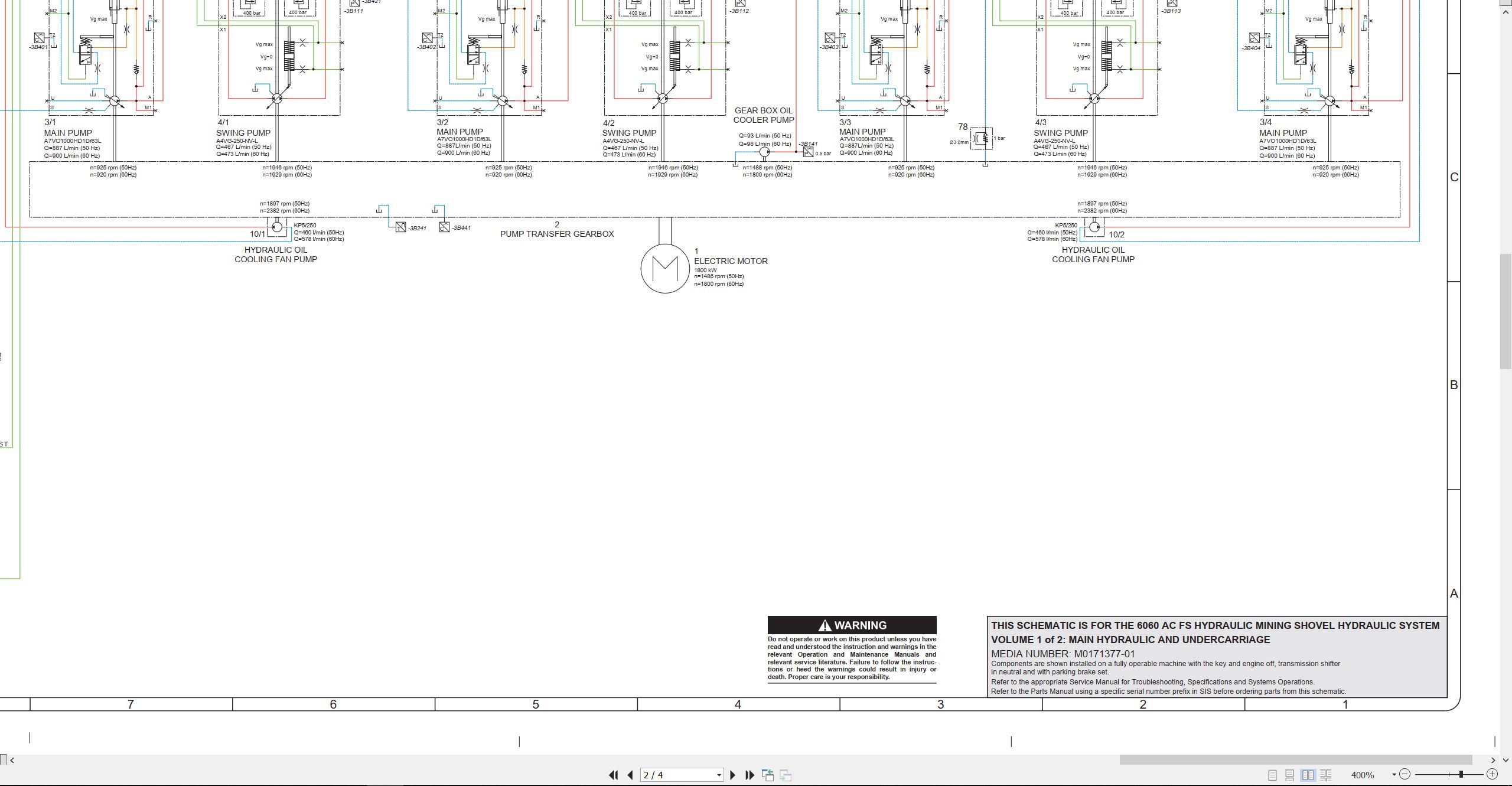Image resolution: width=1512 pixels, height=786 pixels.
Task: Click the zoom slider handle
Action: click(1461, 774)
